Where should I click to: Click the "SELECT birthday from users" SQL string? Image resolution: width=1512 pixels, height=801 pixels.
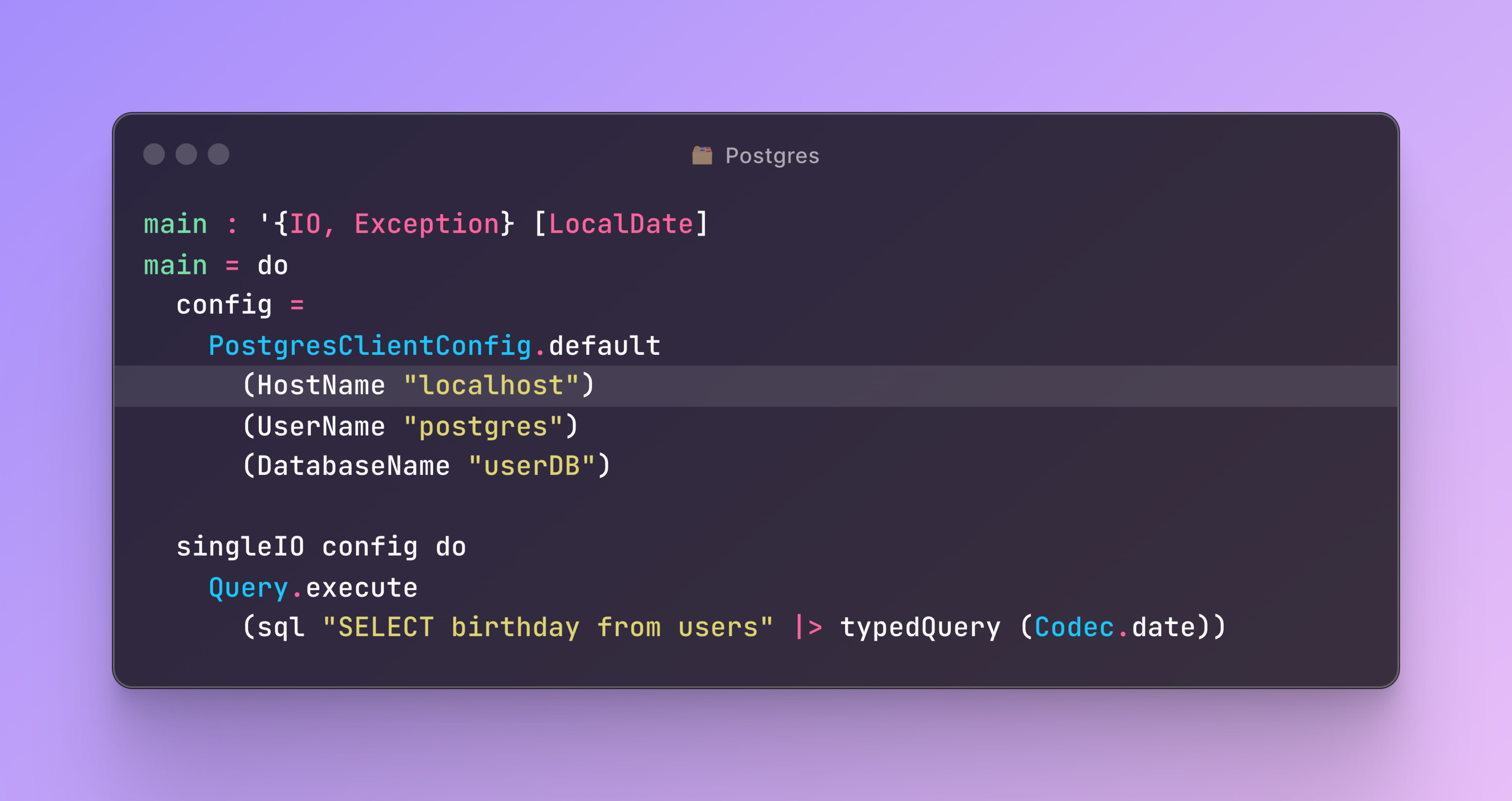tap(548, 627)
